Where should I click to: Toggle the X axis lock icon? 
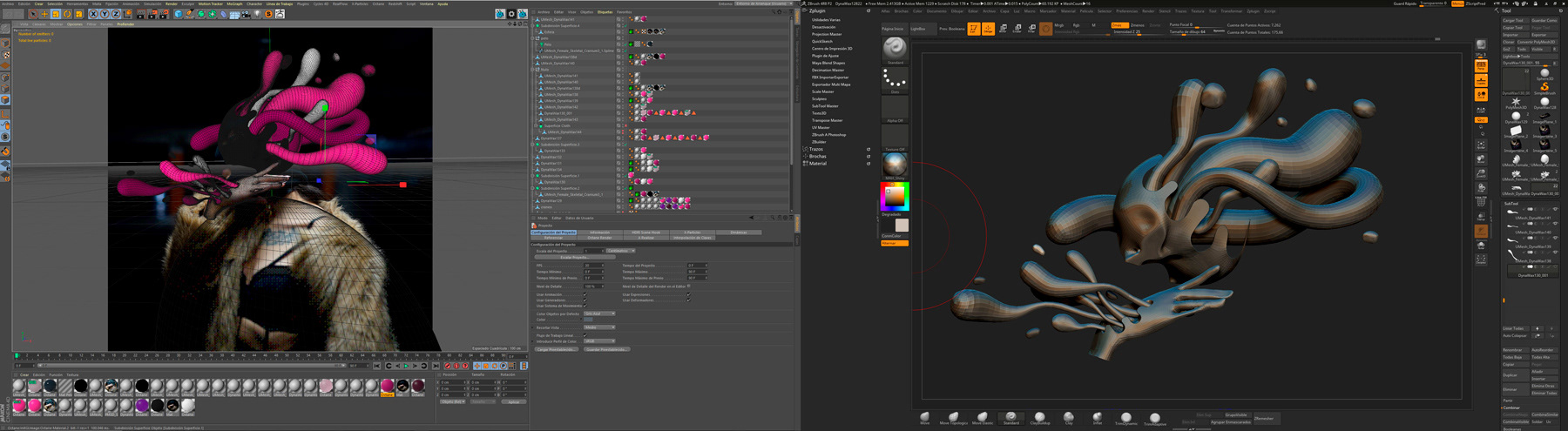coord(93,14)
